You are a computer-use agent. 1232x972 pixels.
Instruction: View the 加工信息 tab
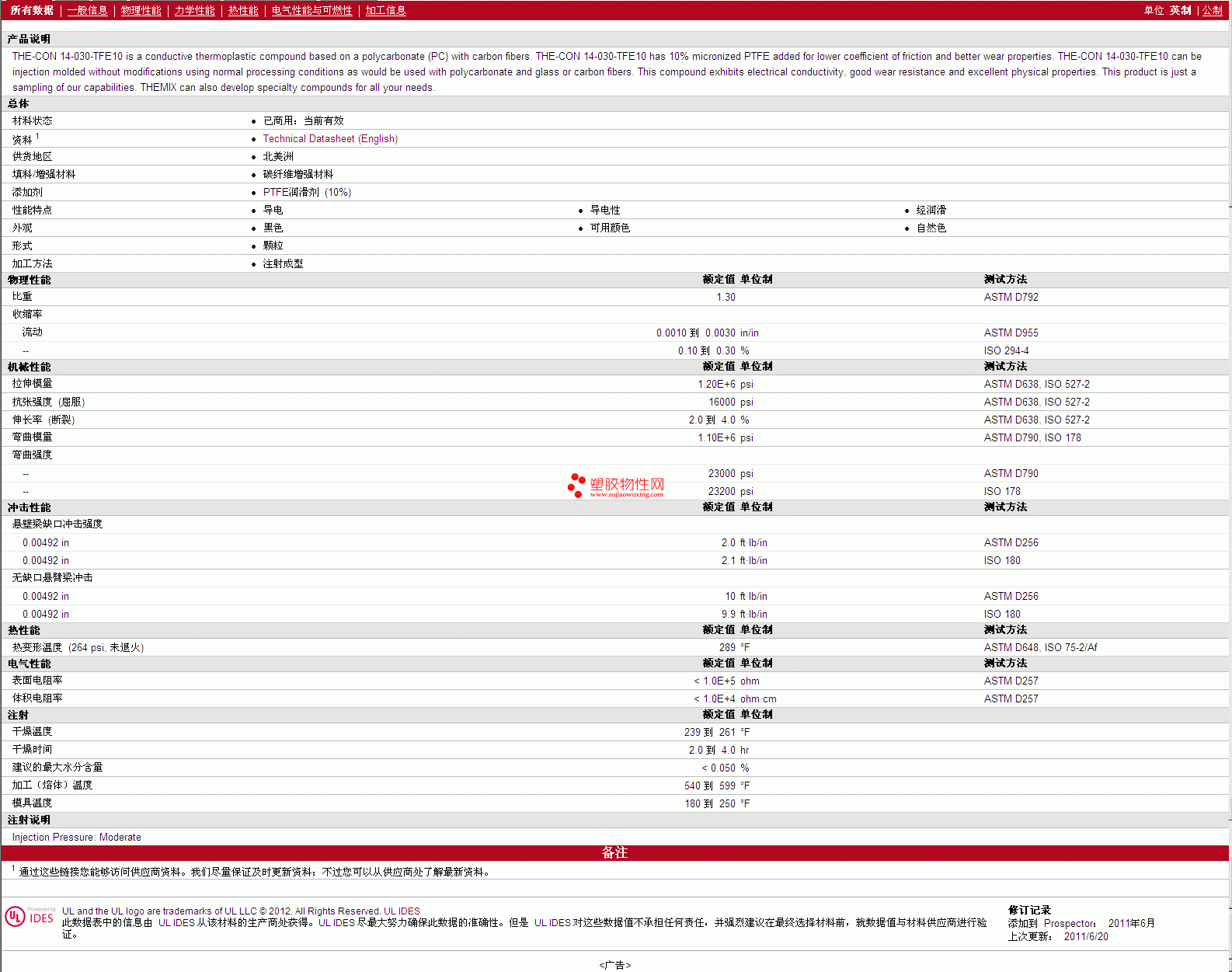coord(385,11)
